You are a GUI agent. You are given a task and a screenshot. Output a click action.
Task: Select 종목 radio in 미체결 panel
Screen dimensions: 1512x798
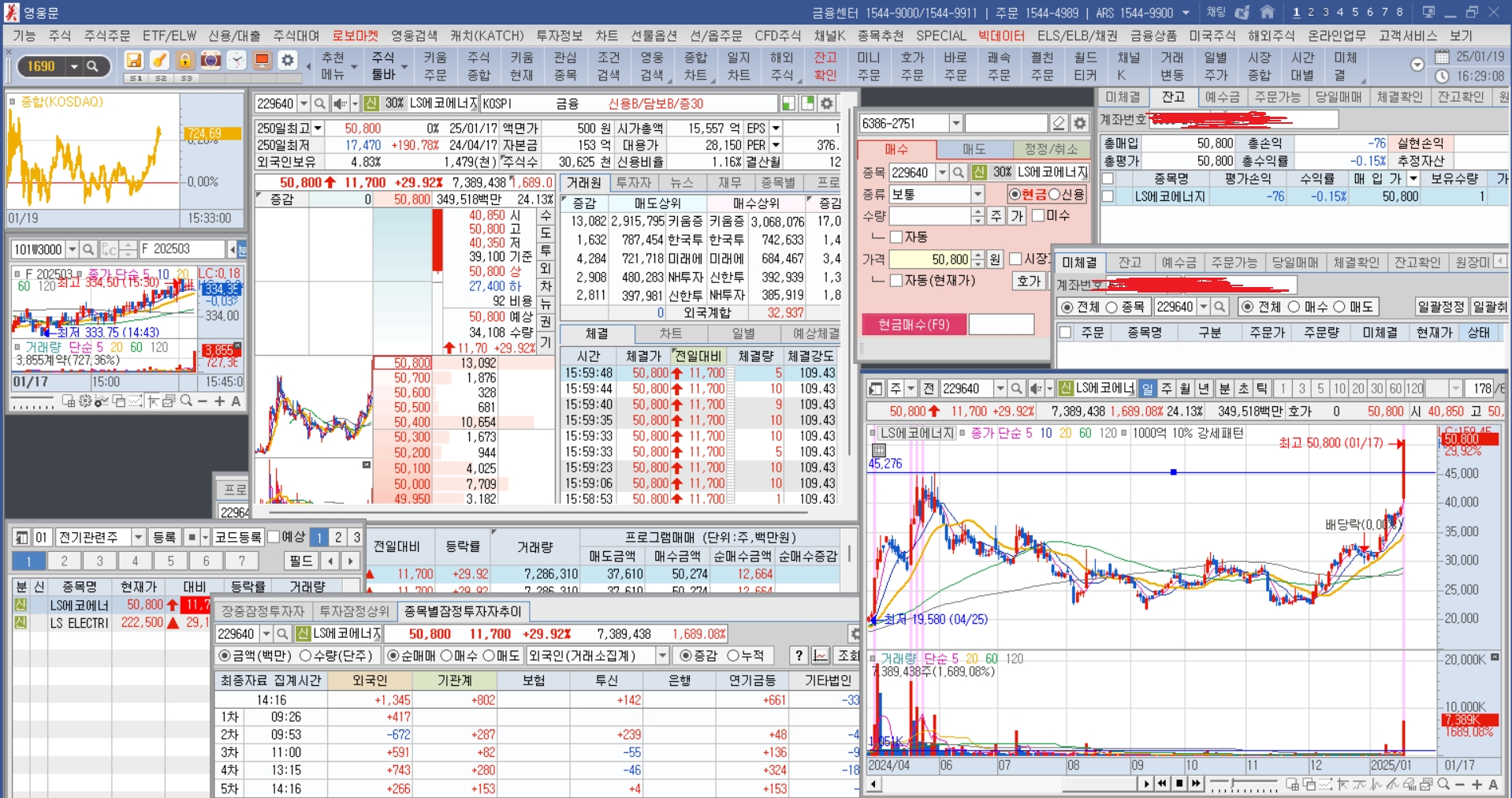1112,307
